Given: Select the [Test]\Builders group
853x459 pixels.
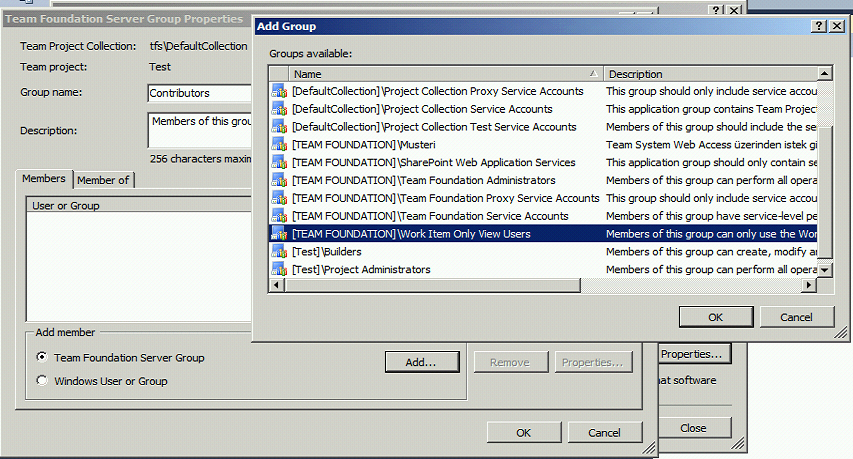Looking at the screenshot, I should pyautogui.click(x=543, y=252).
